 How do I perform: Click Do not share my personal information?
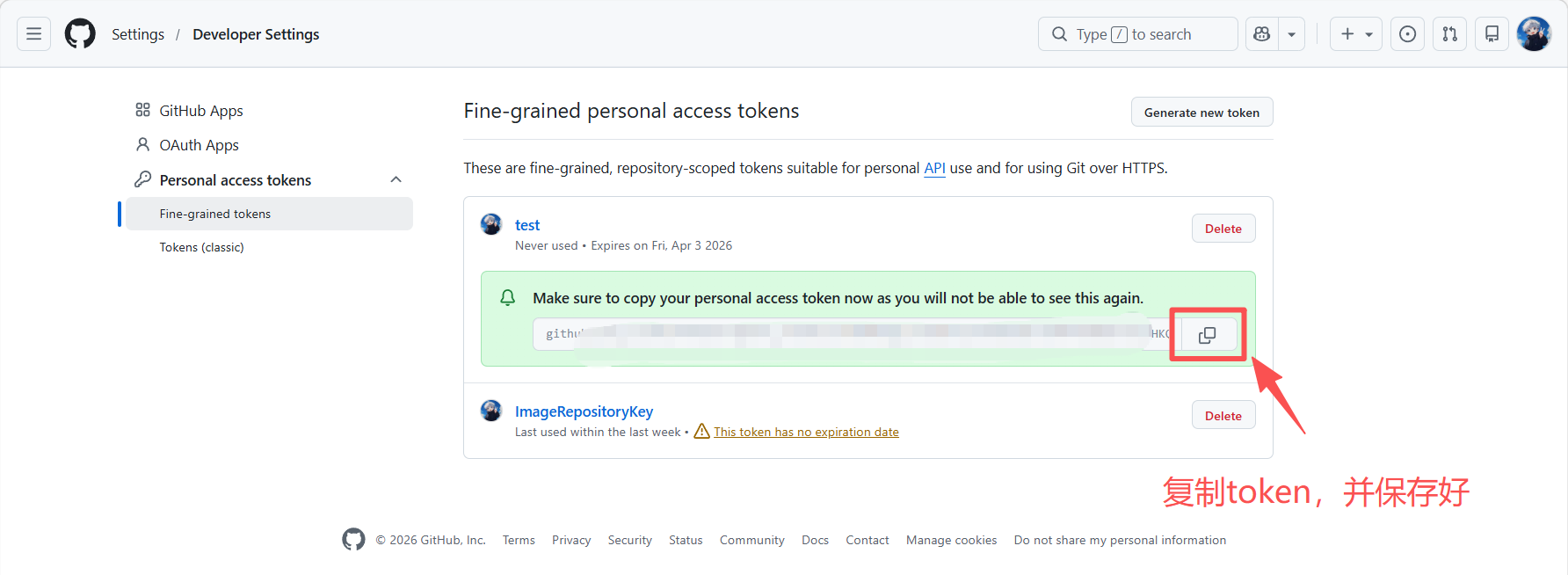[x=1120, y=540]
